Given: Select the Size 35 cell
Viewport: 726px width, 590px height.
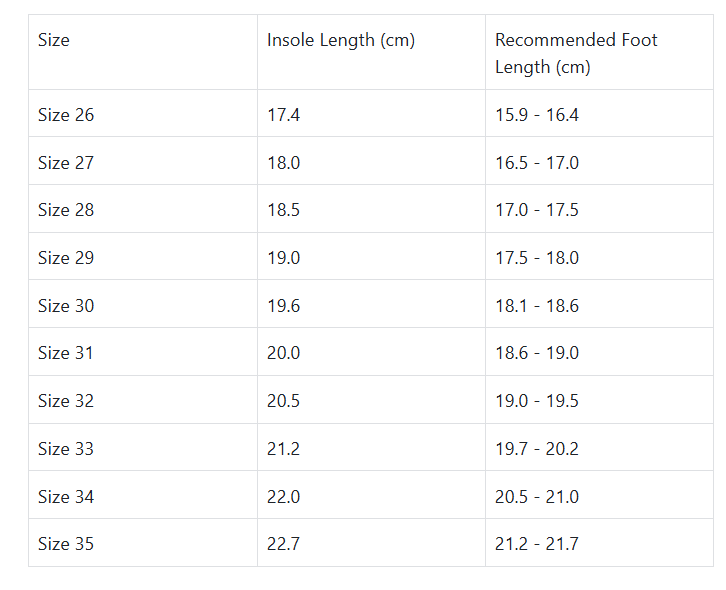Looking at the screenshot, I should tap(66, 544).
